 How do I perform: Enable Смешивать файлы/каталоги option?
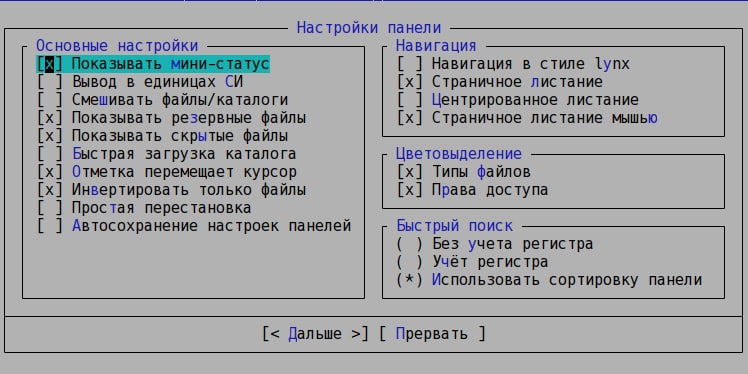162,100
